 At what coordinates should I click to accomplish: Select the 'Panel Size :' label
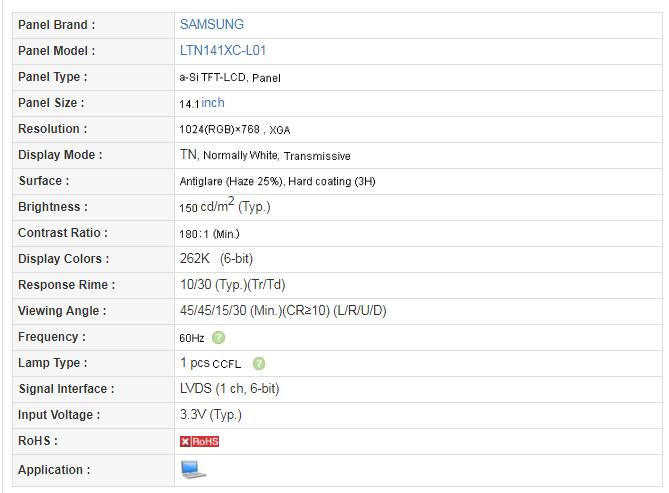tap(51, 103)
